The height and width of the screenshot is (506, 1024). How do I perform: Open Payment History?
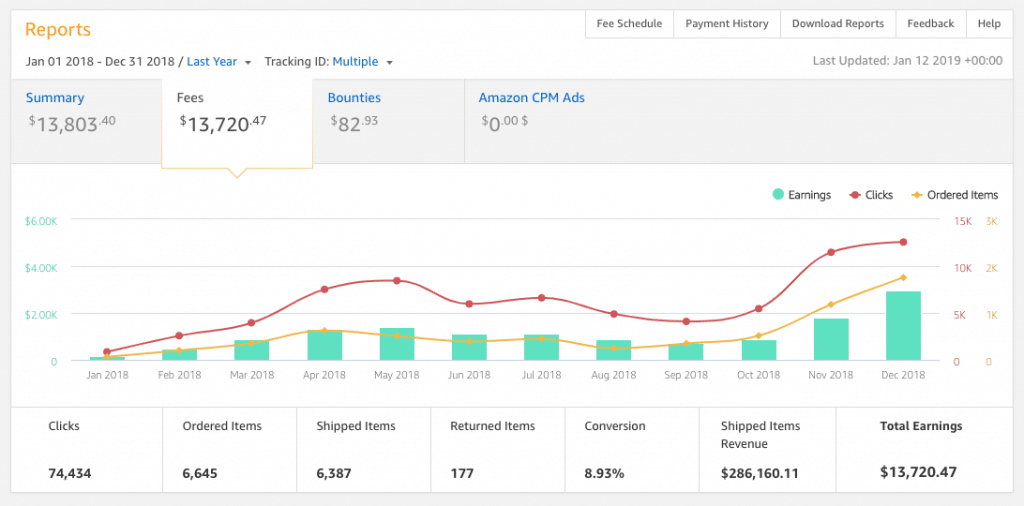(727, 24)
